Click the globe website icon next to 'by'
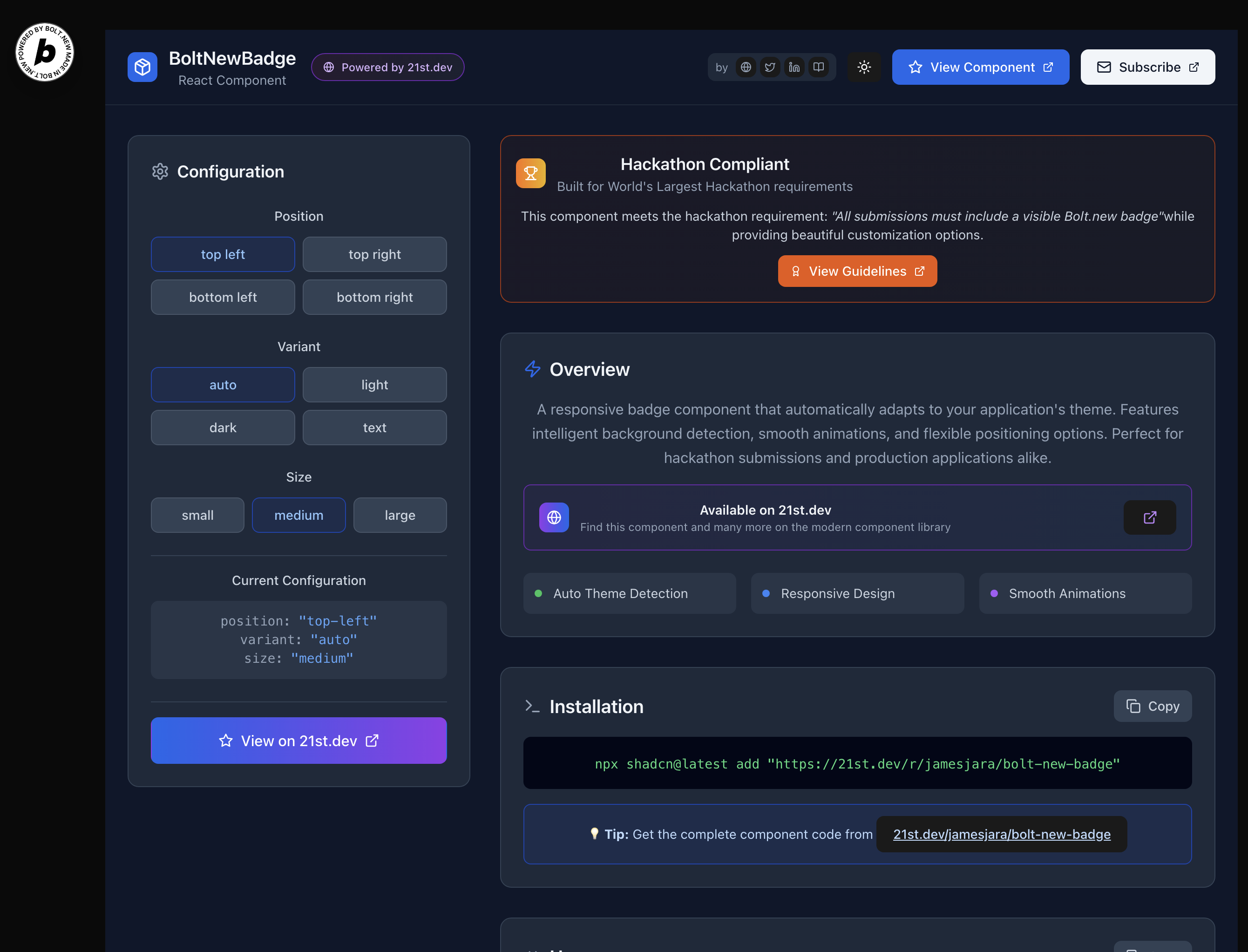 tap(746, 68)
